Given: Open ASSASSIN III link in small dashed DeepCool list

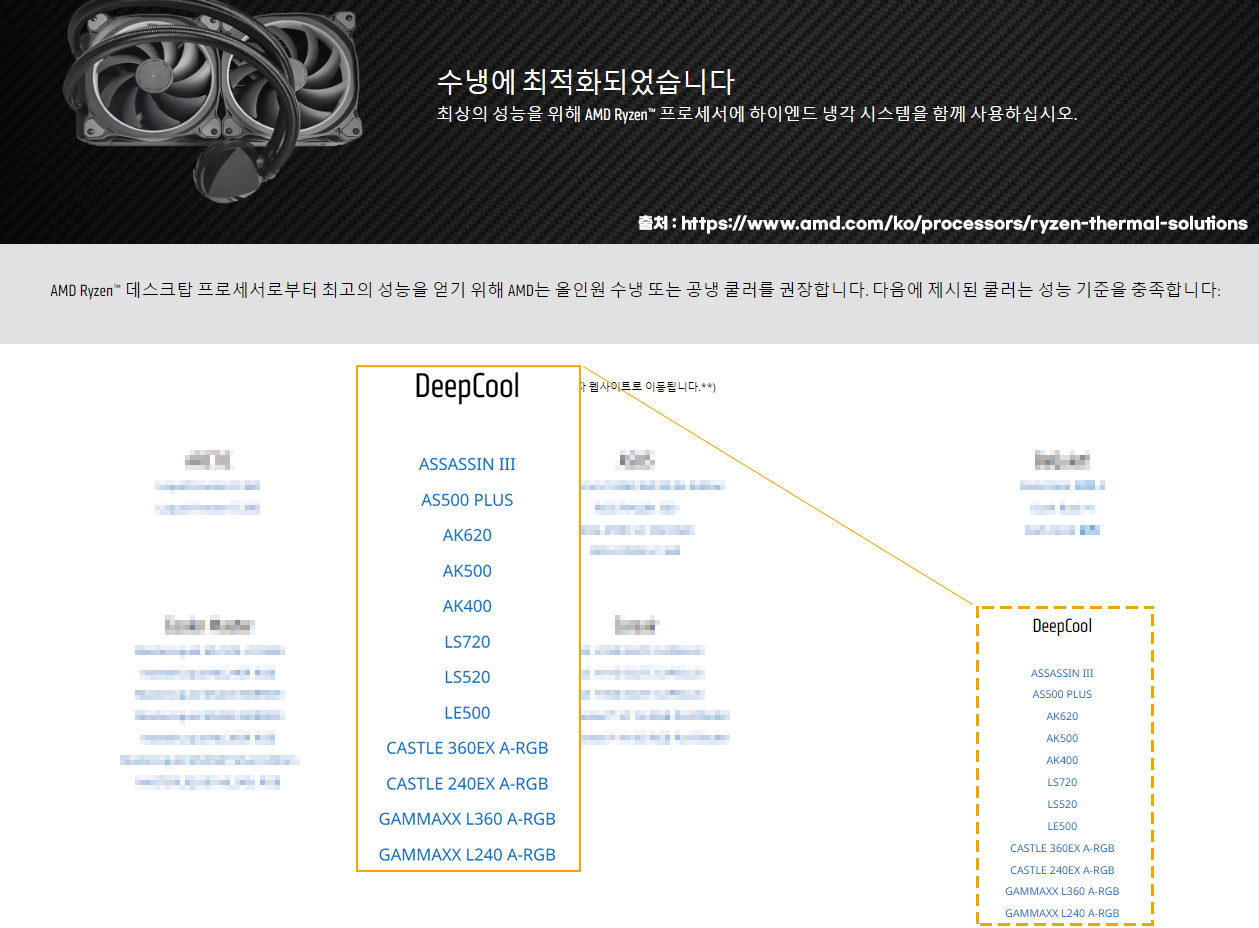Looking at the screenshot, I should 1062,673.
